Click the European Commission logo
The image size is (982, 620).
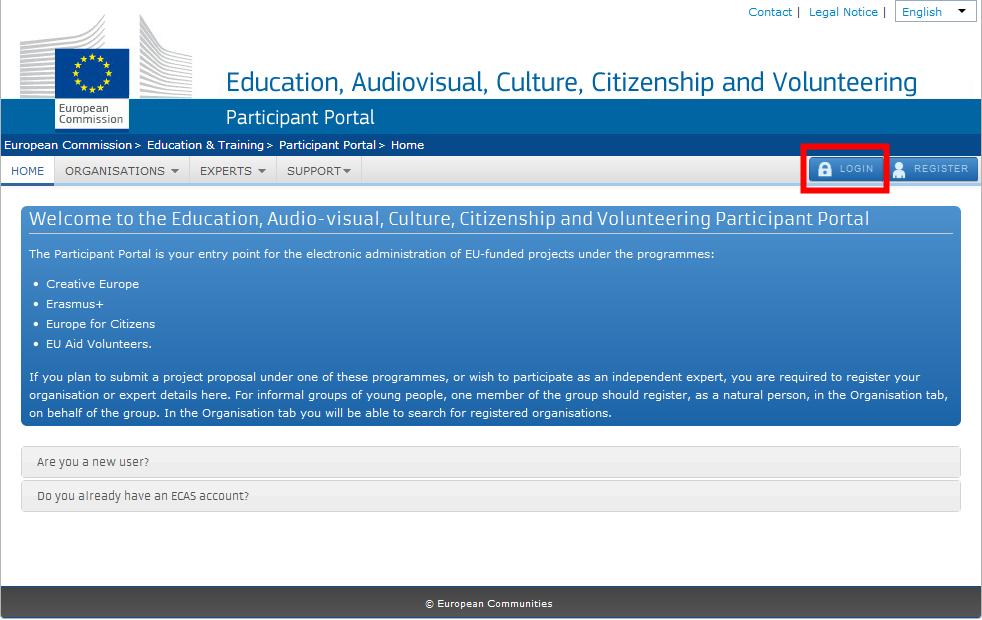[x=106, y=72]
